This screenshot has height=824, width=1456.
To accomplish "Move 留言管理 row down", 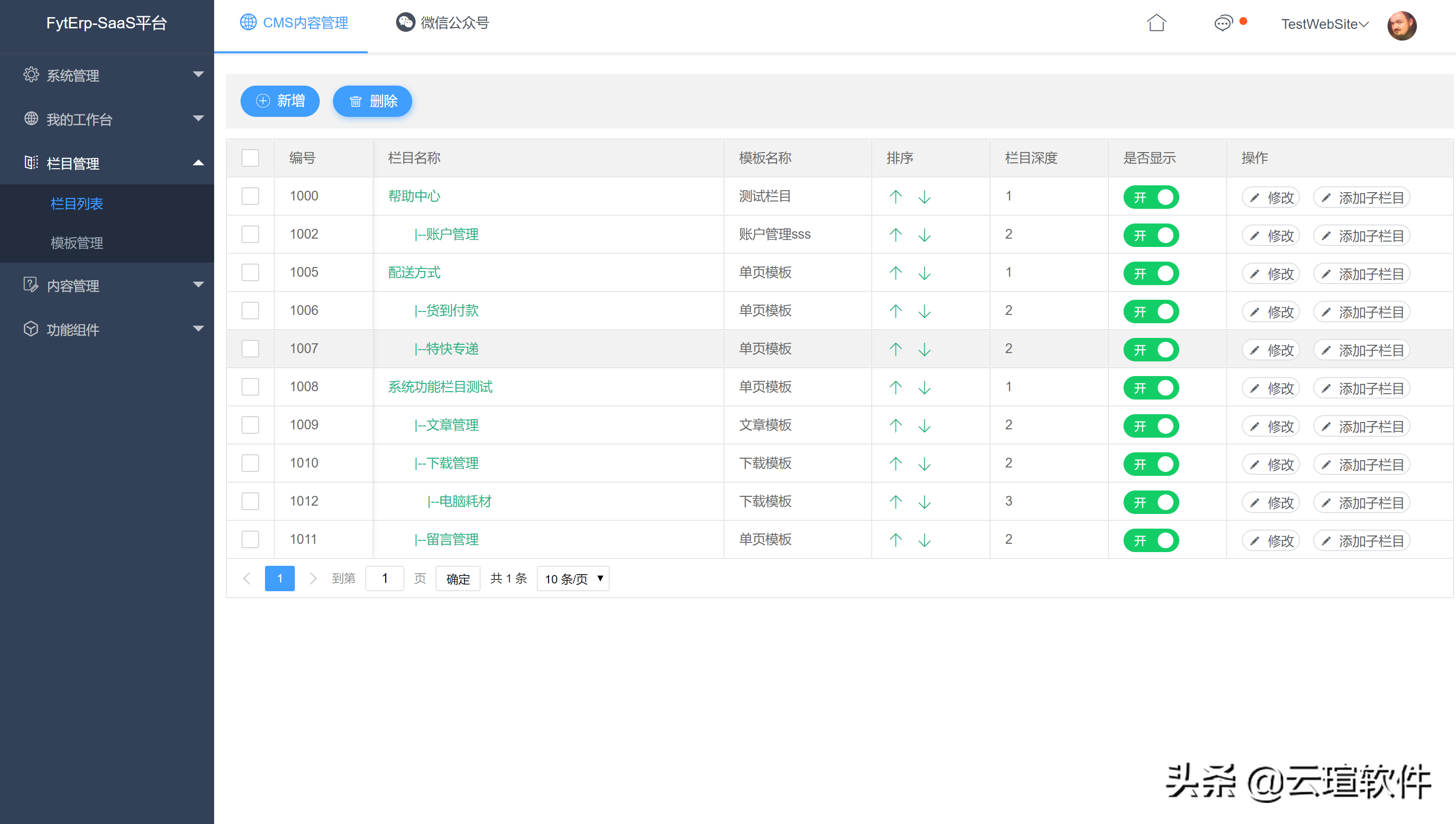I will pyautogui.click(x=924, y=540).
